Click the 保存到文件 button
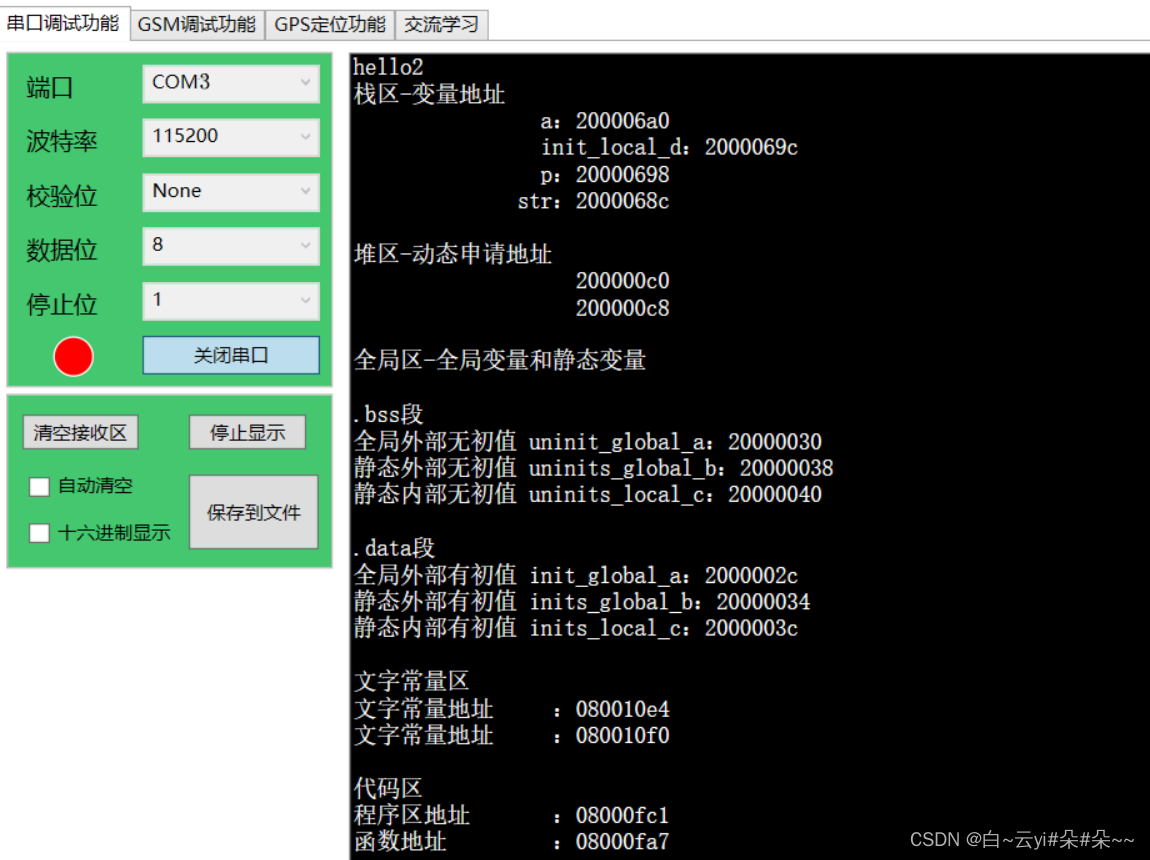 point(254,512)
